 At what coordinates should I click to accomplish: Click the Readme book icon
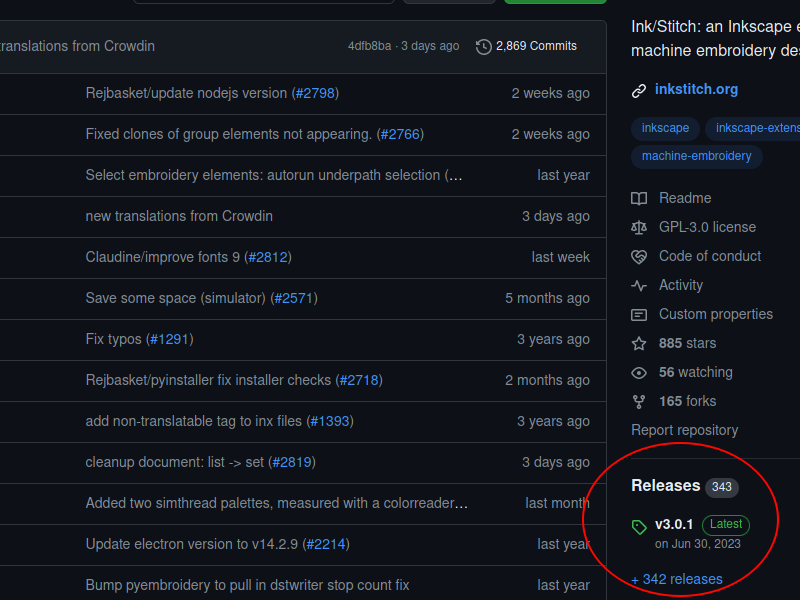639,198
